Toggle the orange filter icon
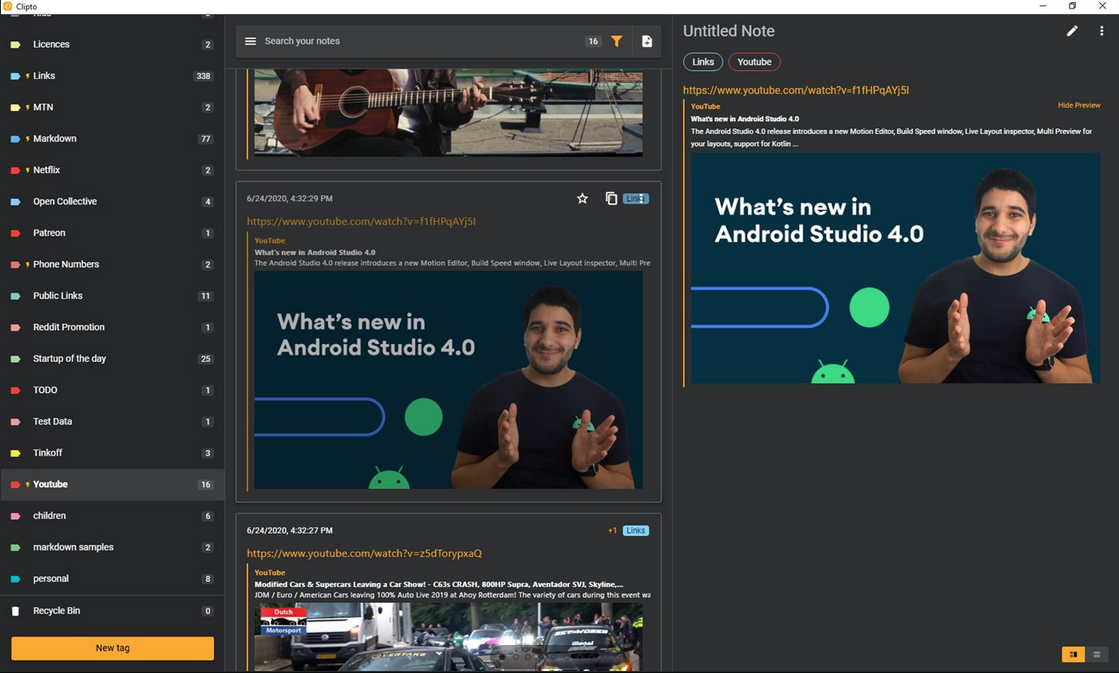Screen dimensions: 1119x673 point(617,41)
